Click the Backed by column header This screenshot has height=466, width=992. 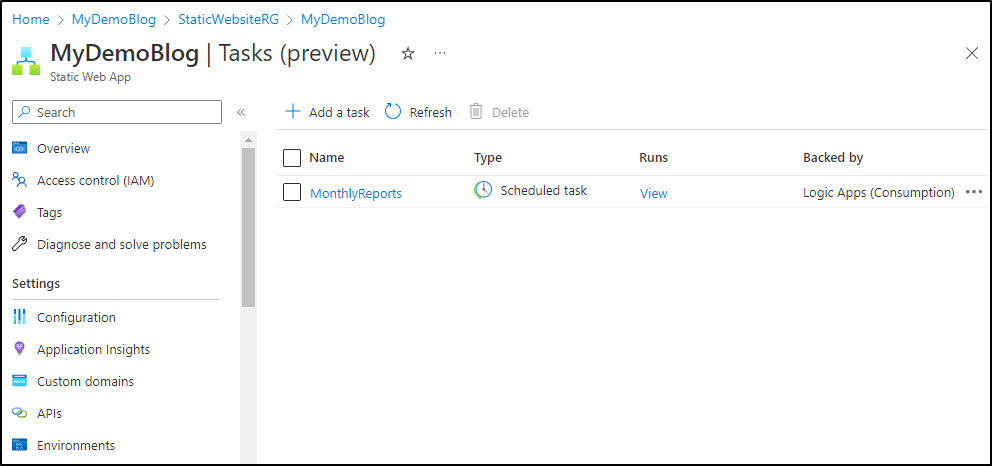833,158
